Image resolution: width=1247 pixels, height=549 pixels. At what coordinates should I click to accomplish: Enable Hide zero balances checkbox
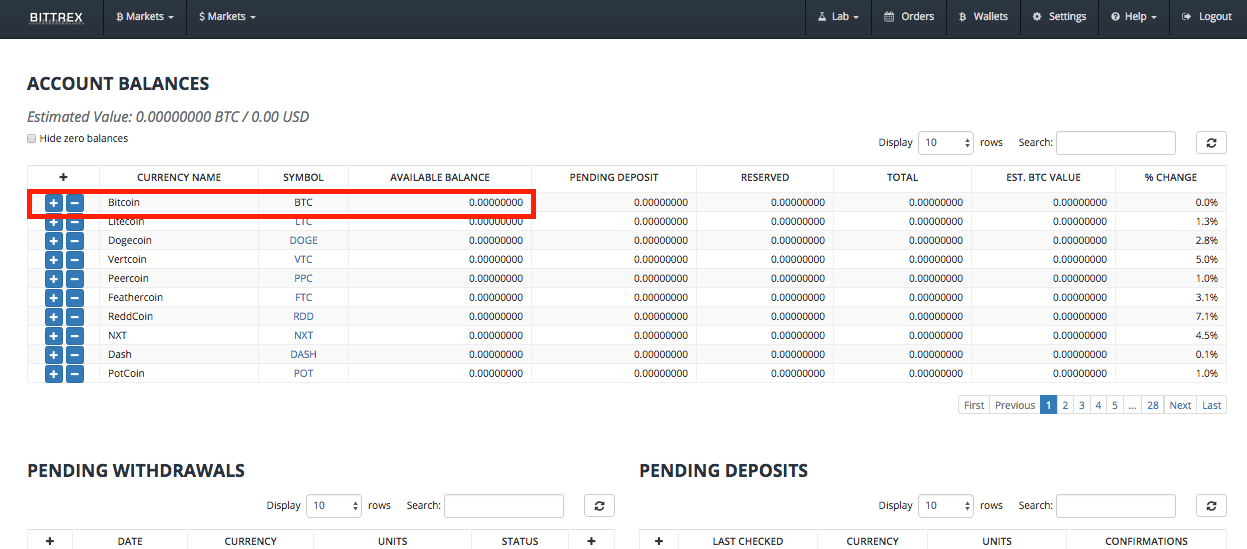pyautogui.click(x=32, y=138)
